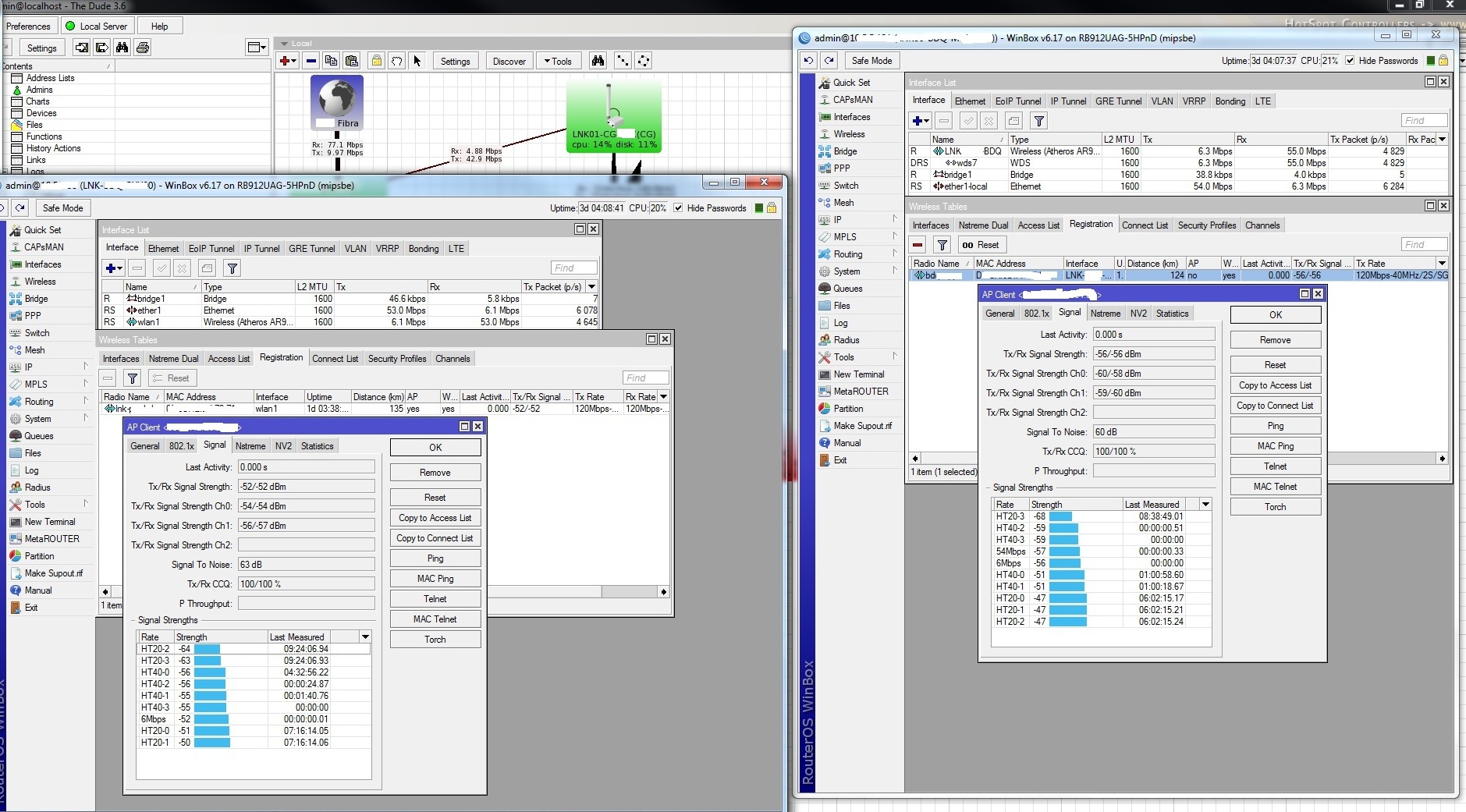1466x812 pixels.
Task: Select the Fibra globe device on the map
Action: (x=337, y=102)
